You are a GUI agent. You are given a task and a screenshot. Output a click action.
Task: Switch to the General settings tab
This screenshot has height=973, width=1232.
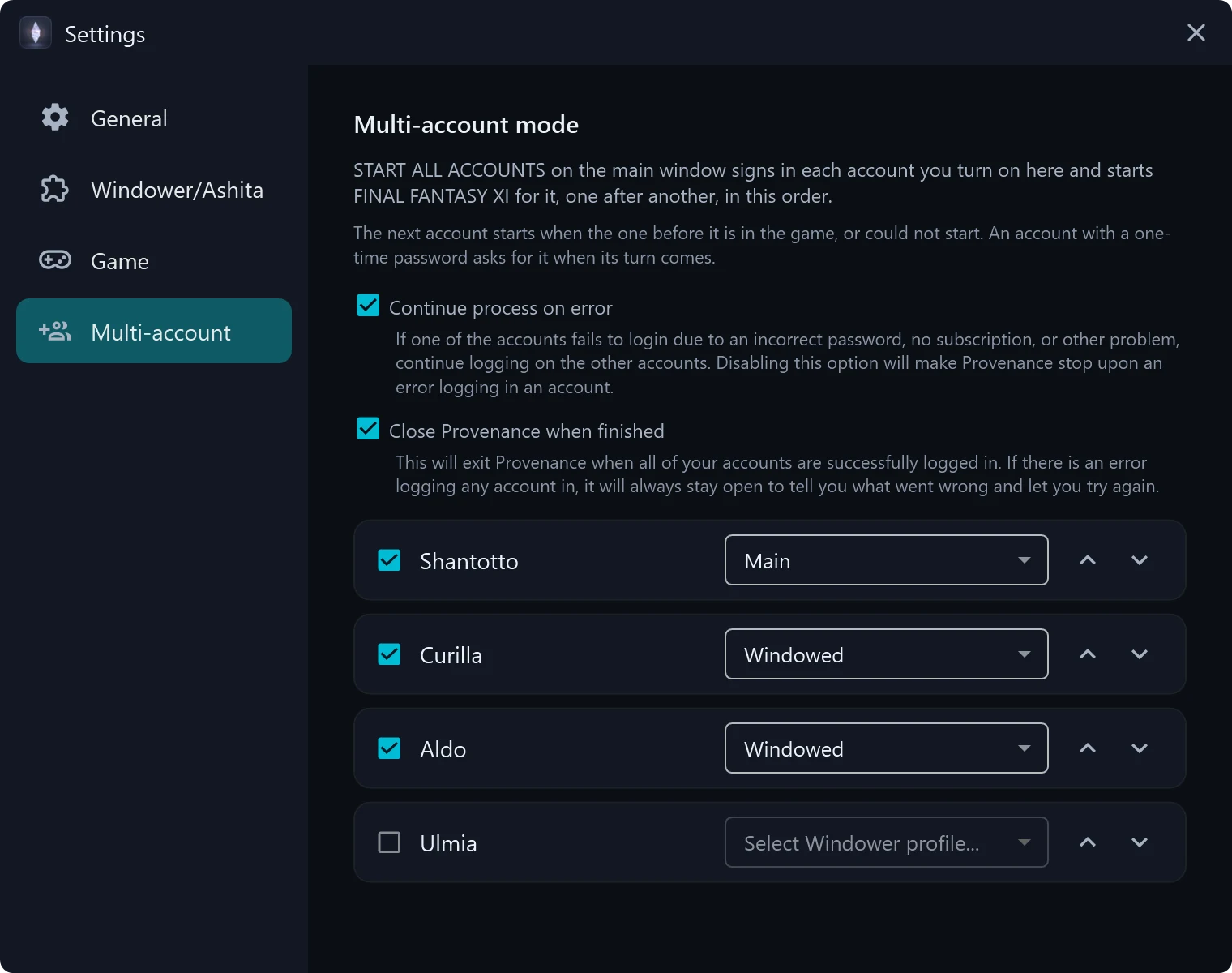click(154, 118)
